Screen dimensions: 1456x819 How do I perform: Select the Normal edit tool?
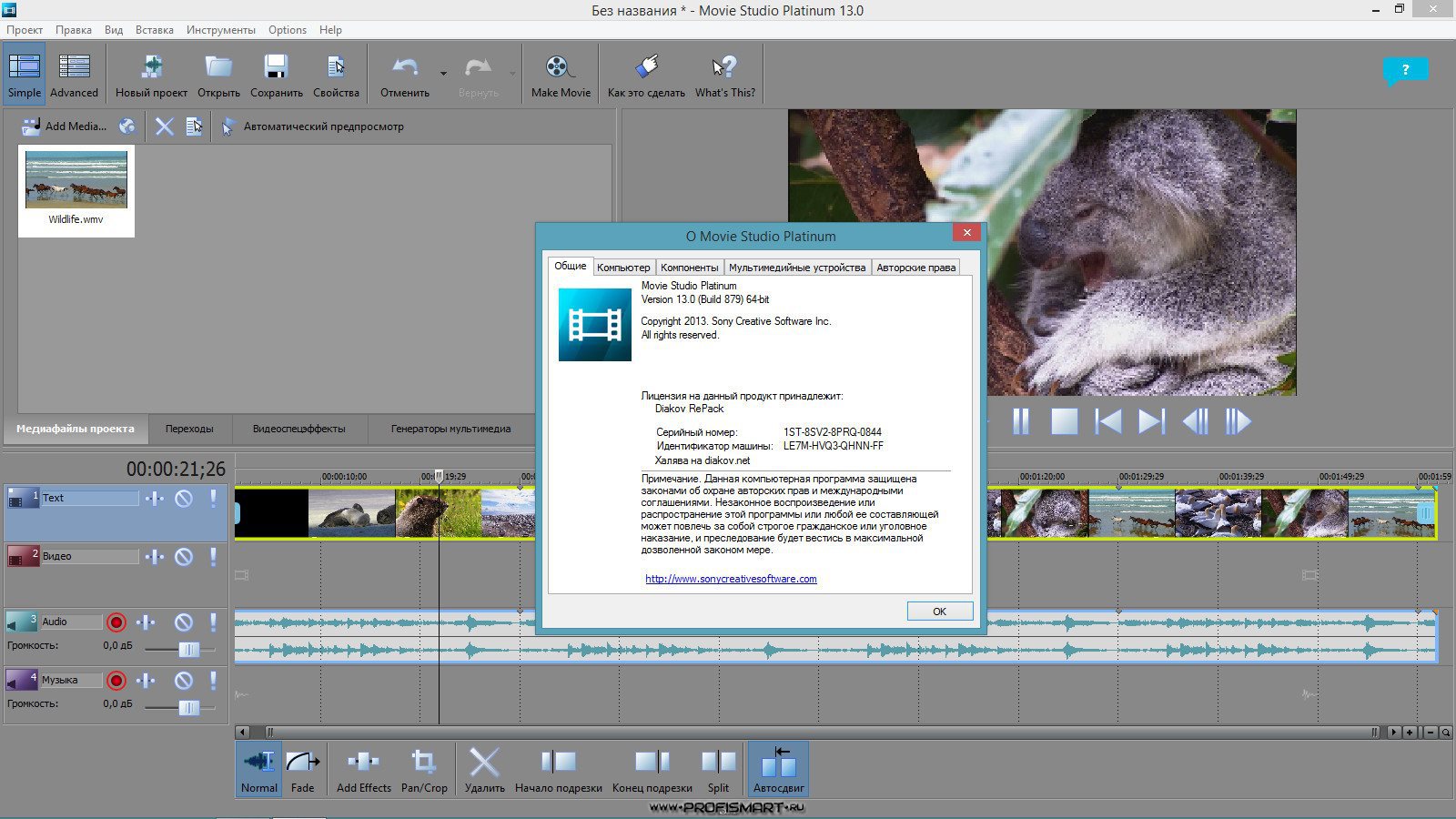point(259,770)
